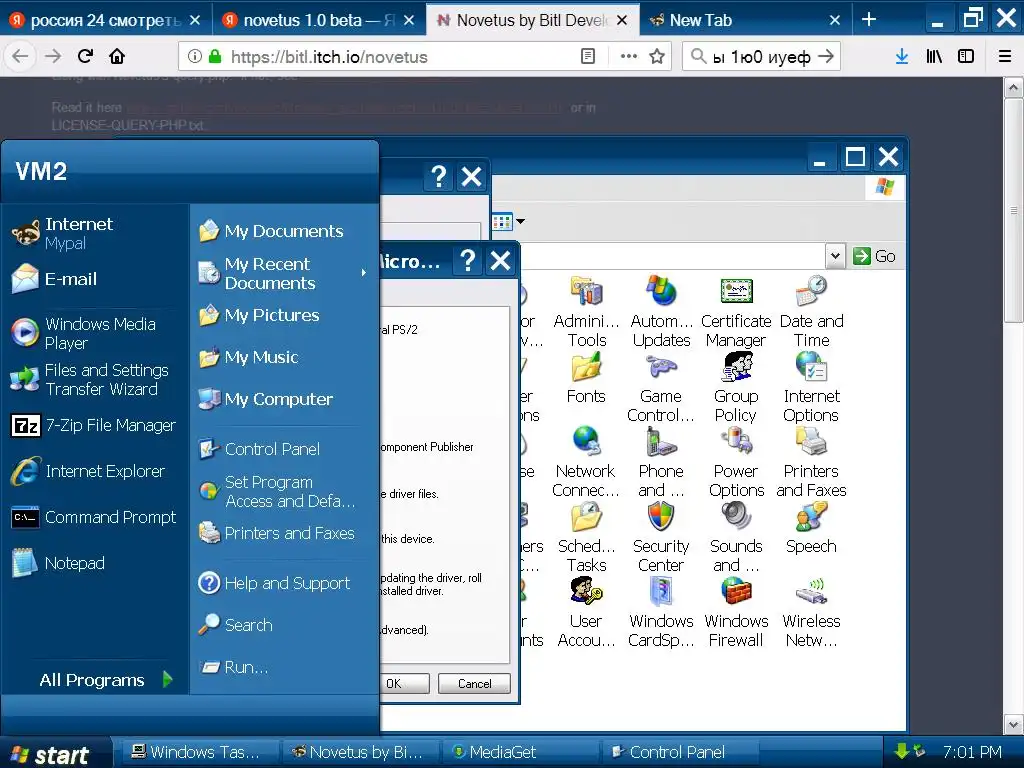The width and height of the screenshot is (1024, 768).
Task: Switch to novetus 1.0 beta browser tab
Action: click(319, 20)
